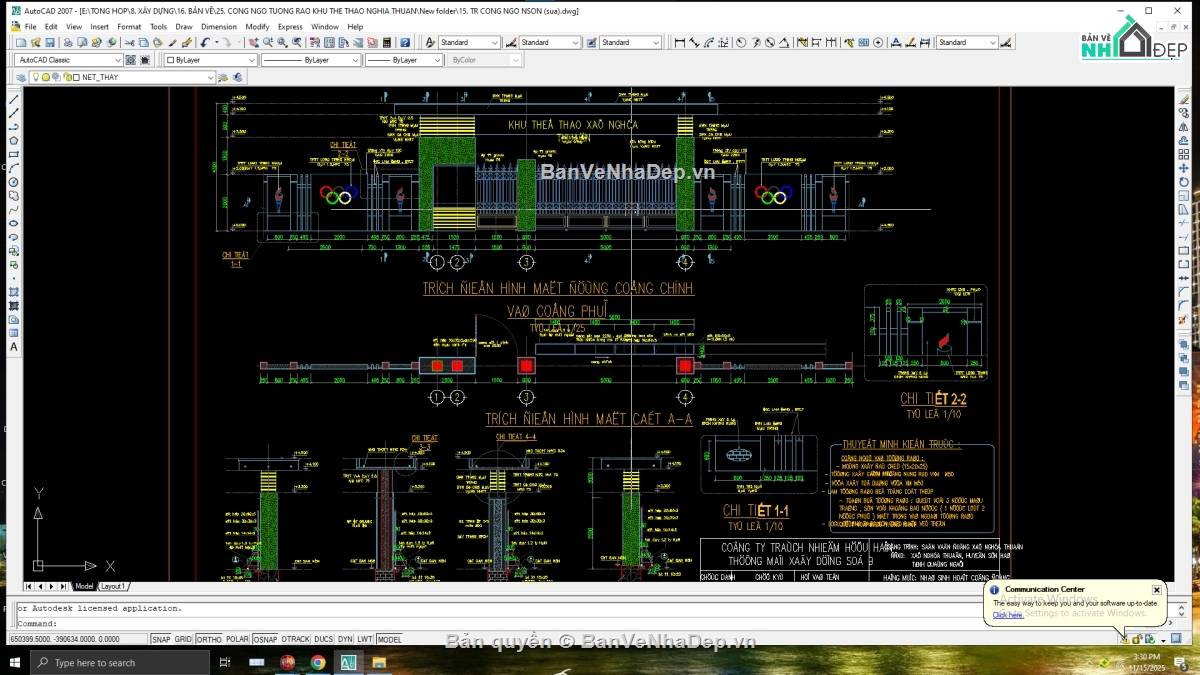Click the Match Properties brush icon
This screenshot has width=1200, height=675.
[x=187, y=42]
